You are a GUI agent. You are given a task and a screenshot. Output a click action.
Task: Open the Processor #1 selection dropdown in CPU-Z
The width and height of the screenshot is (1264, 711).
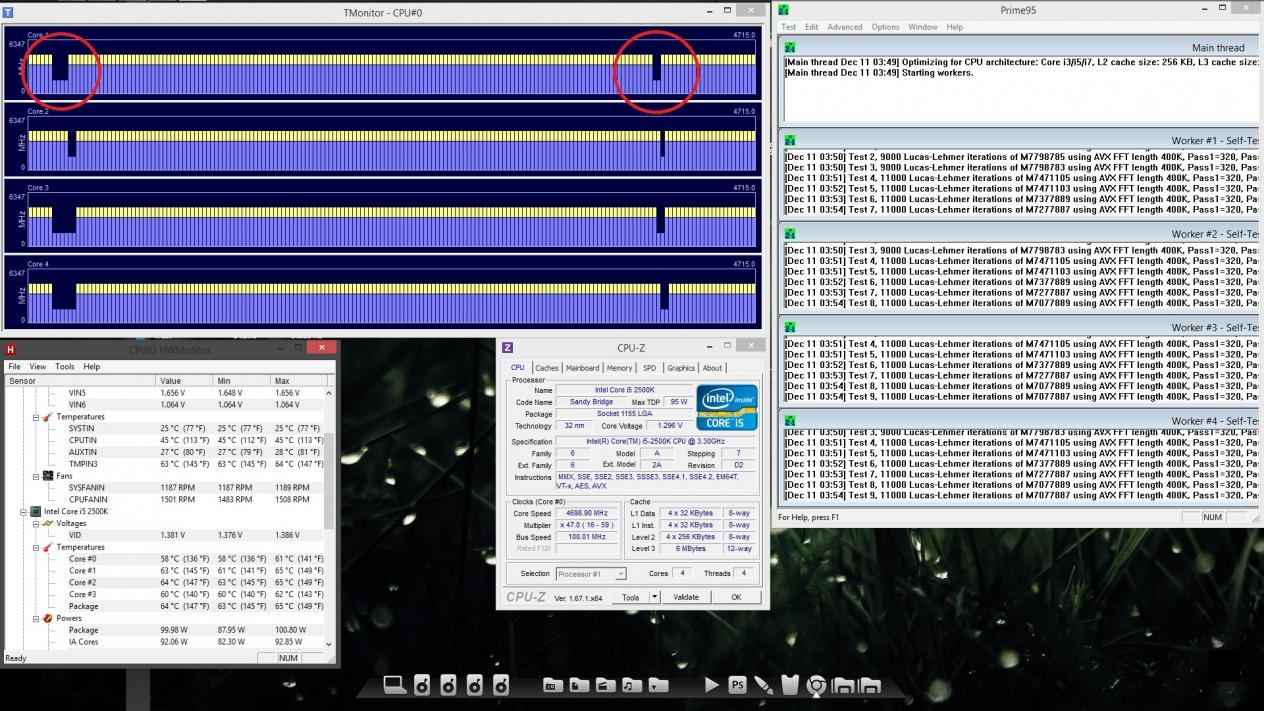pyautogui.click(x=590, y=574)
